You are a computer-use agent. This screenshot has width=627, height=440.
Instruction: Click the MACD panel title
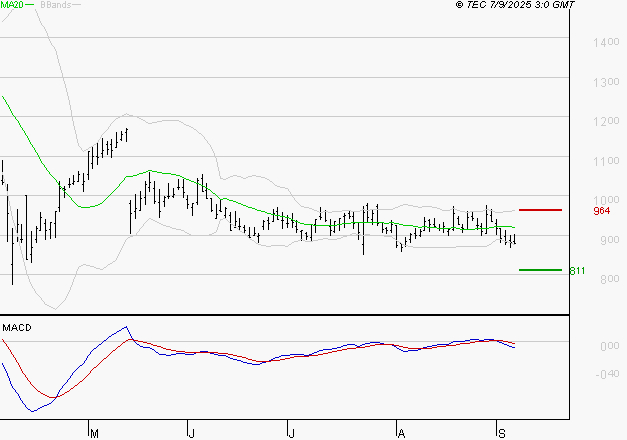click(x=17, y=328)
